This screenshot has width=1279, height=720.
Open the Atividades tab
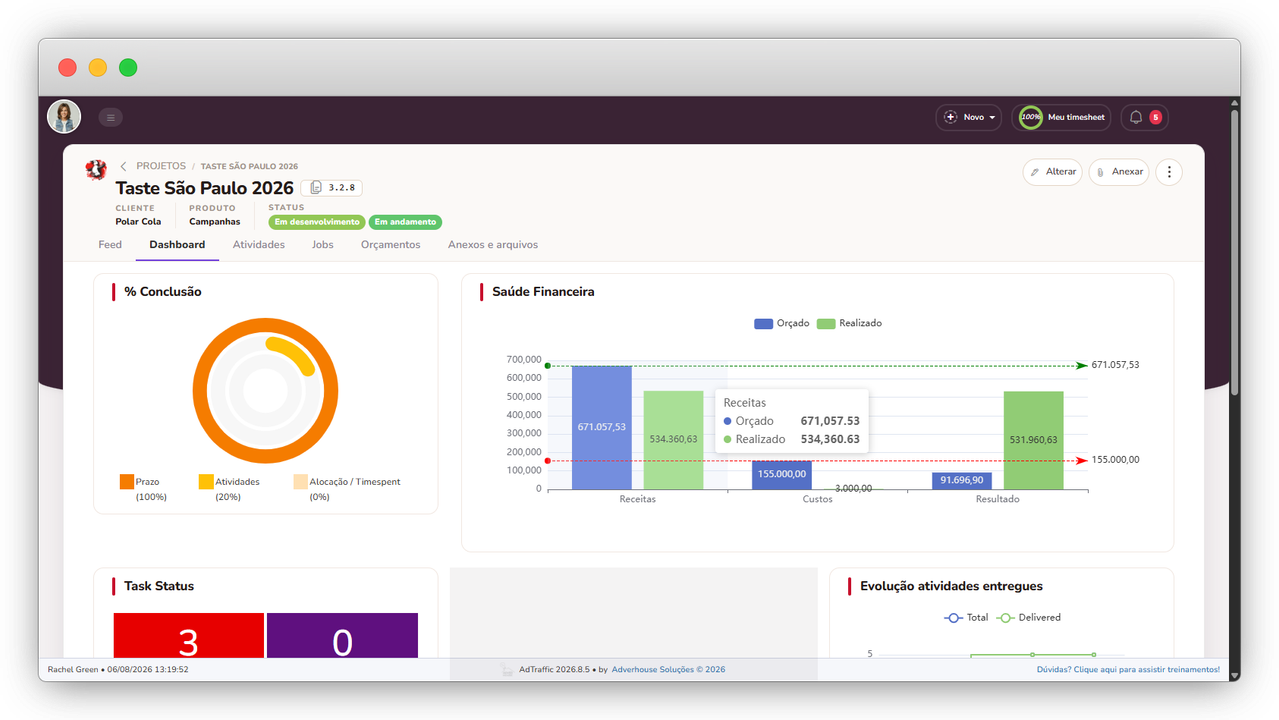[259, 245]
